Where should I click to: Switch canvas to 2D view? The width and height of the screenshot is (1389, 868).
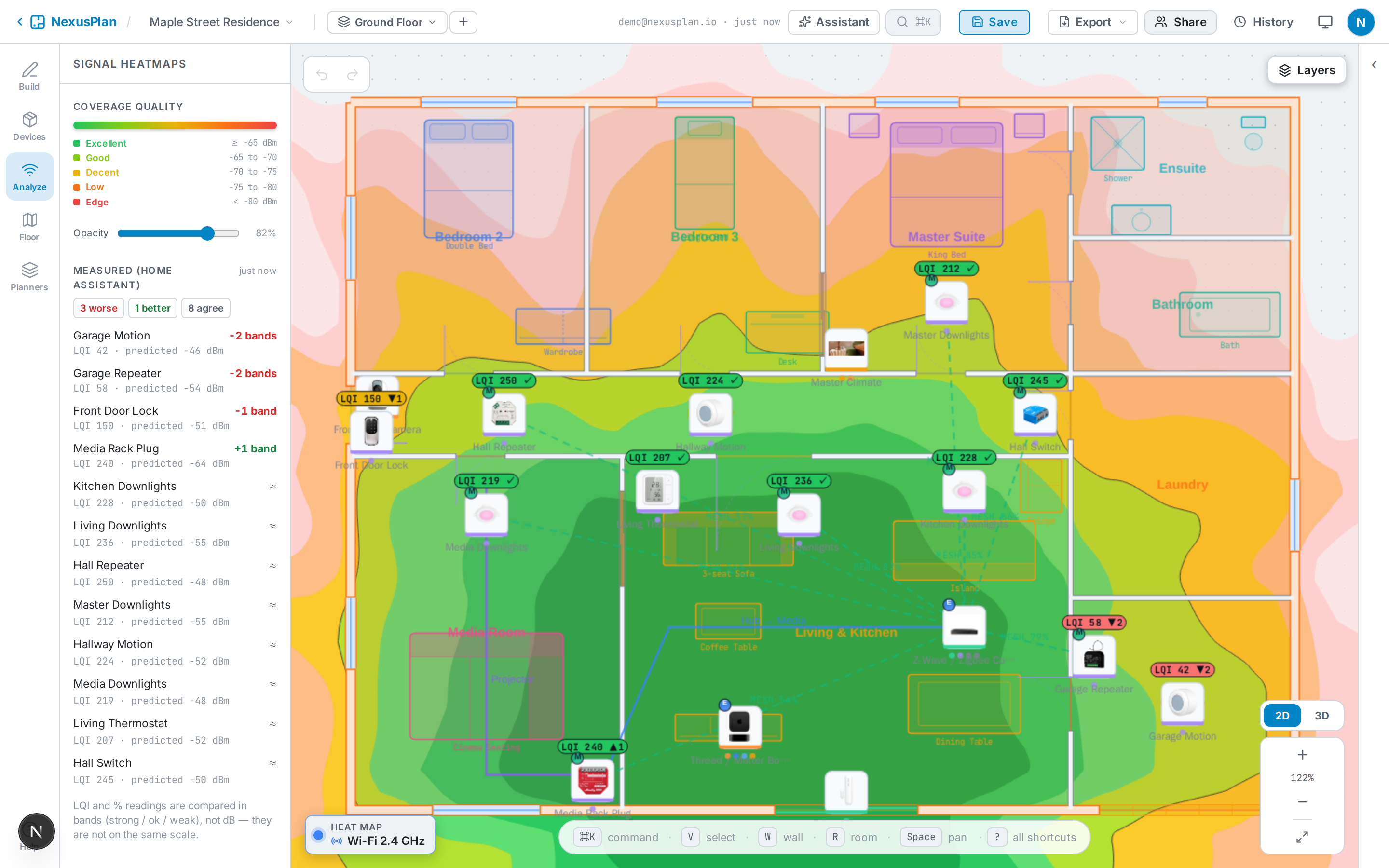1281,715
